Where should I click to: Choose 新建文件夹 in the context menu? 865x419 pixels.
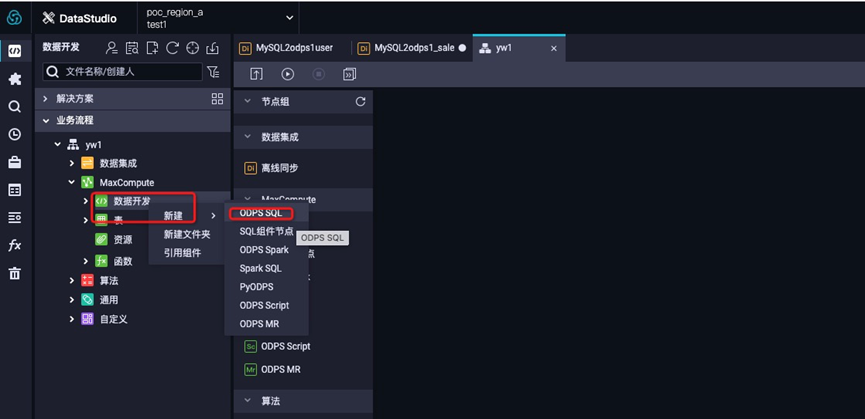pos(187,234)
